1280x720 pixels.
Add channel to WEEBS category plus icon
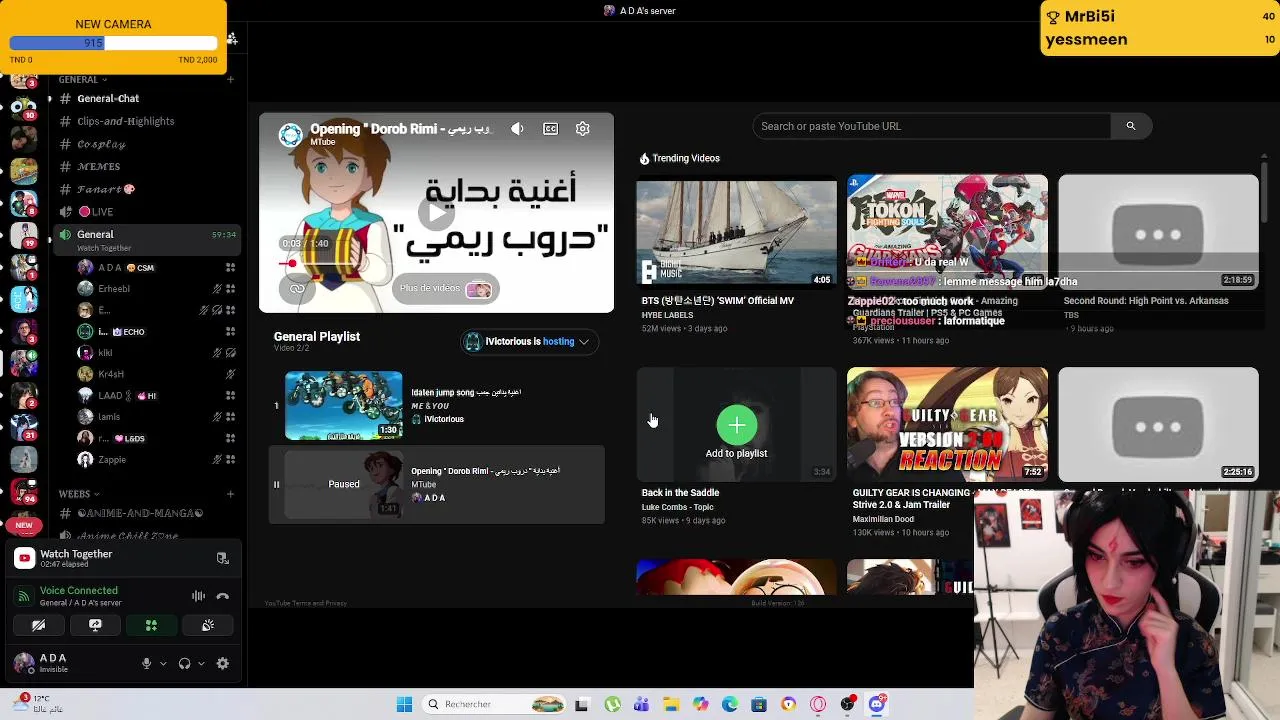coord(231,494)
